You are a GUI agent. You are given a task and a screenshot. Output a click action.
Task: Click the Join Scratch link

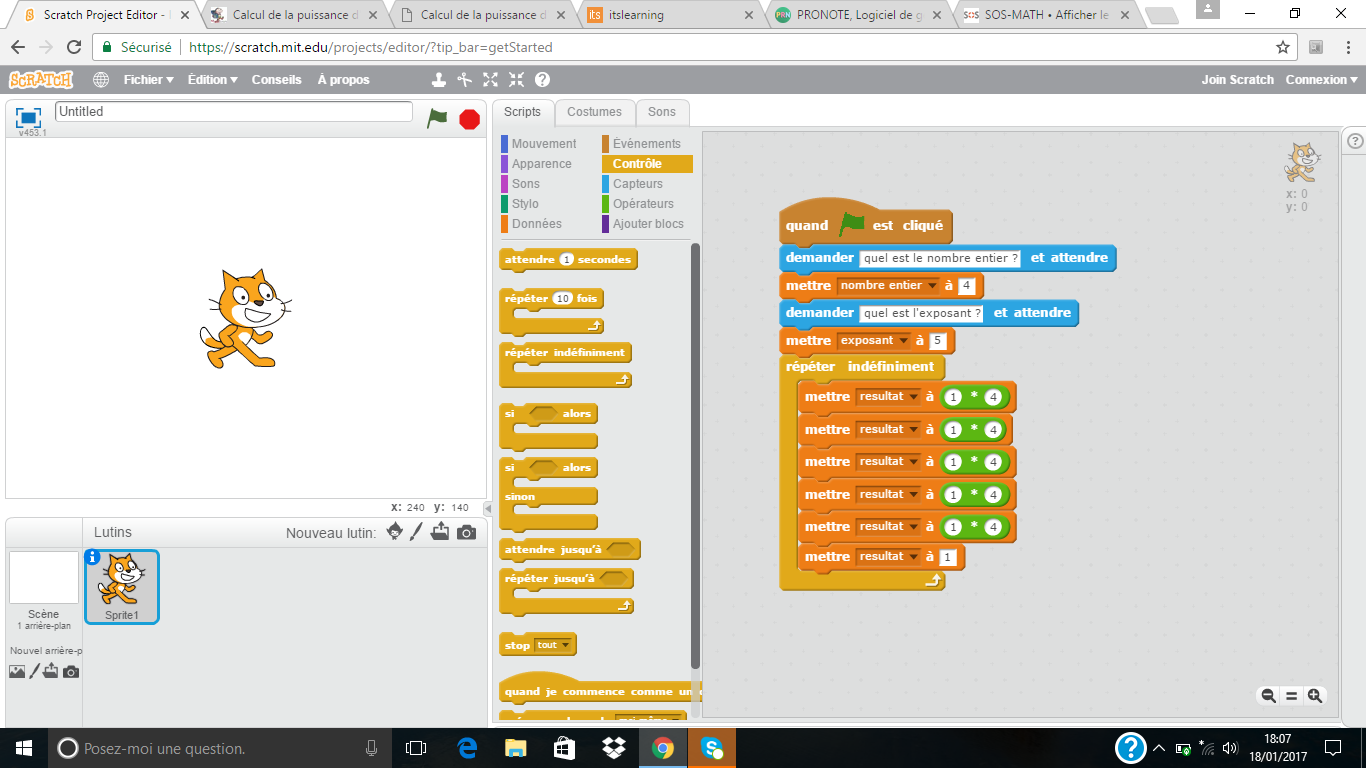click(x=1237, y=80)
